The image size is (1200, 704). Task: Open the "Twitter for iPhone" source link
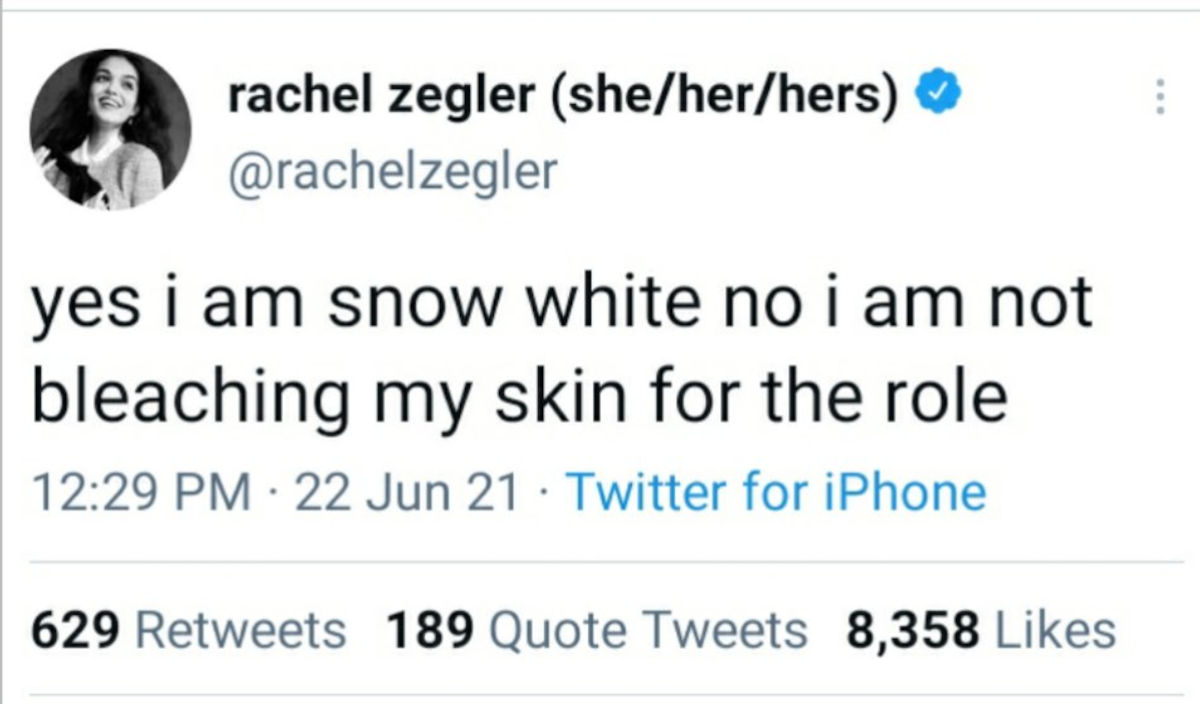776,491
